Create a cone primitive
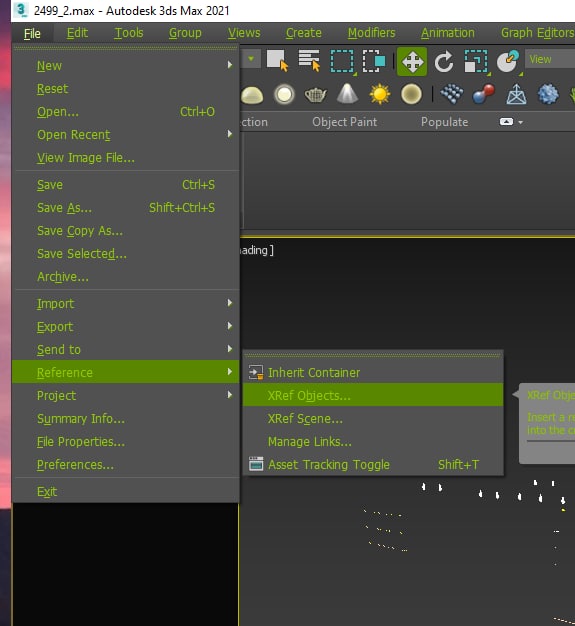Viewport: 575px width, 626px height. [347, 94]
